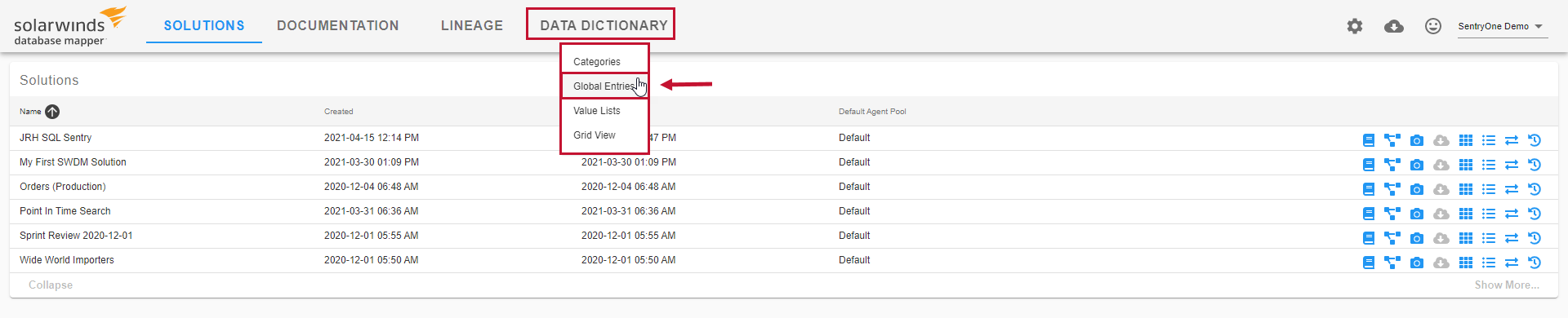Open the Data Dictionary menu
This screenshot has height=318, width=1568.
[604, 26]
